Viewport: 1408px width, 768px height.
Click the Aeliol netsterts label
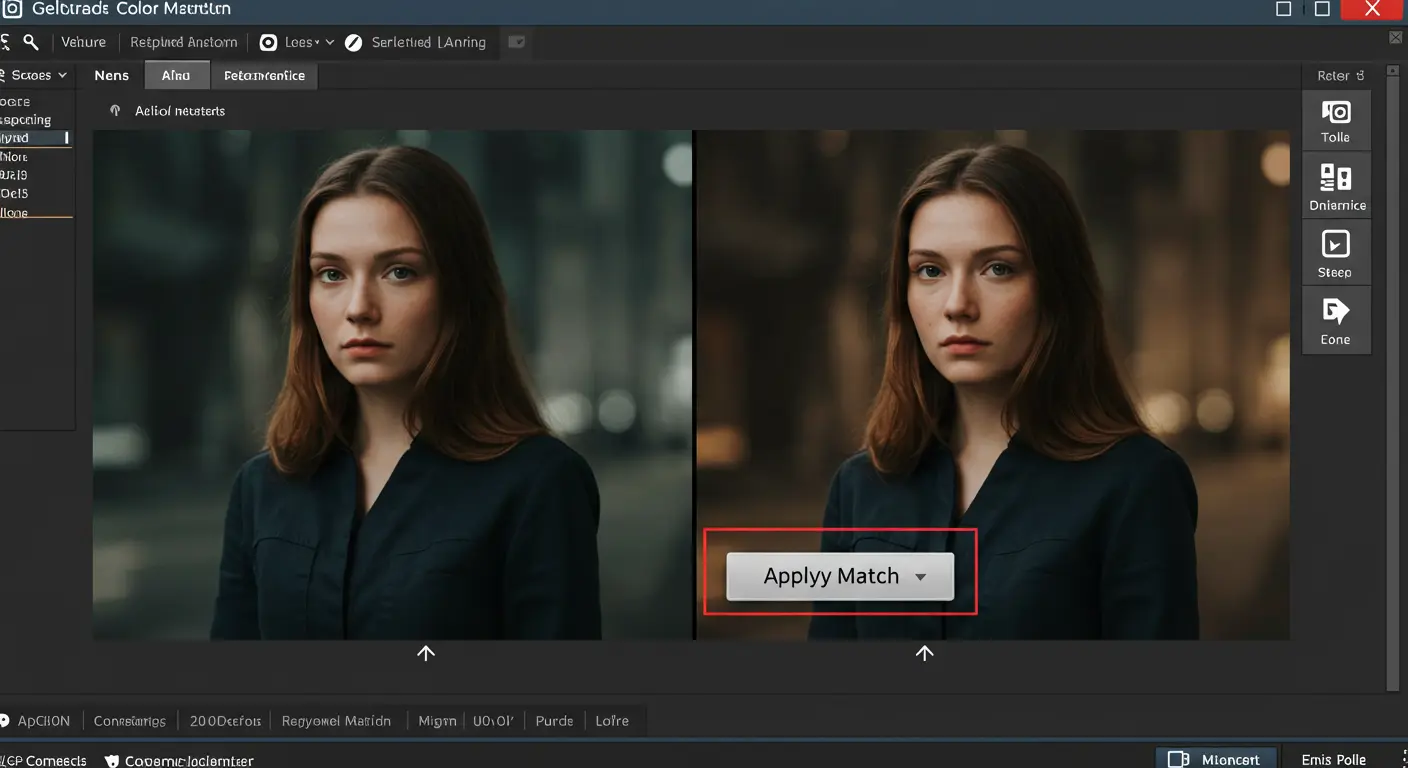180,111
